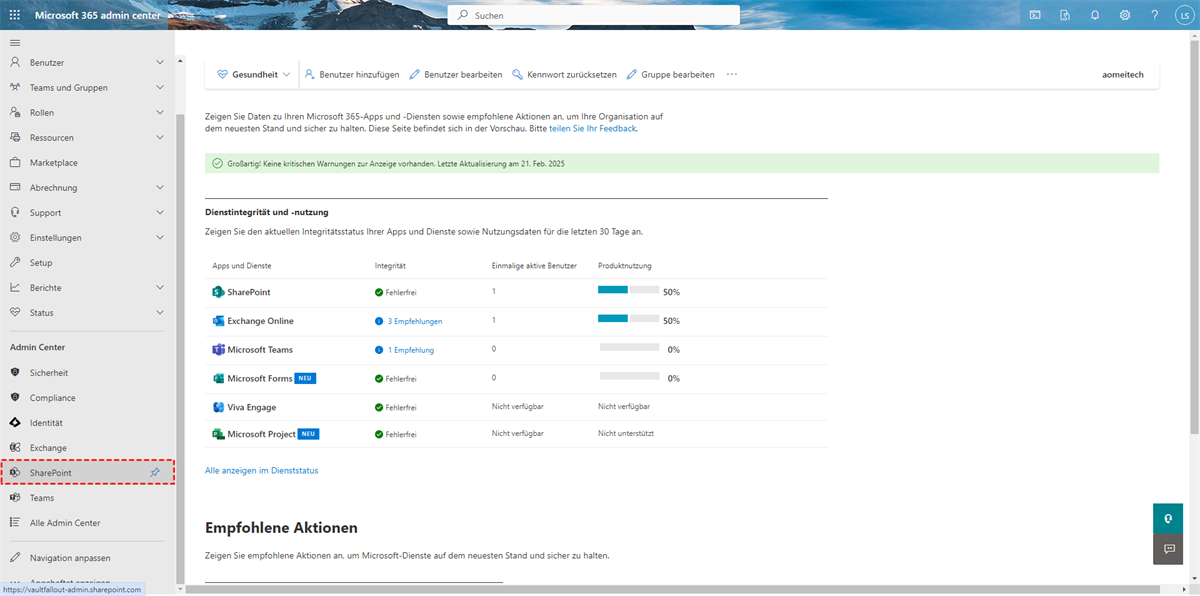The image size is (1200, 596).
Task: Expand the Benutzer section chevron
Action: pyautogui.click(x=160, y=63)
